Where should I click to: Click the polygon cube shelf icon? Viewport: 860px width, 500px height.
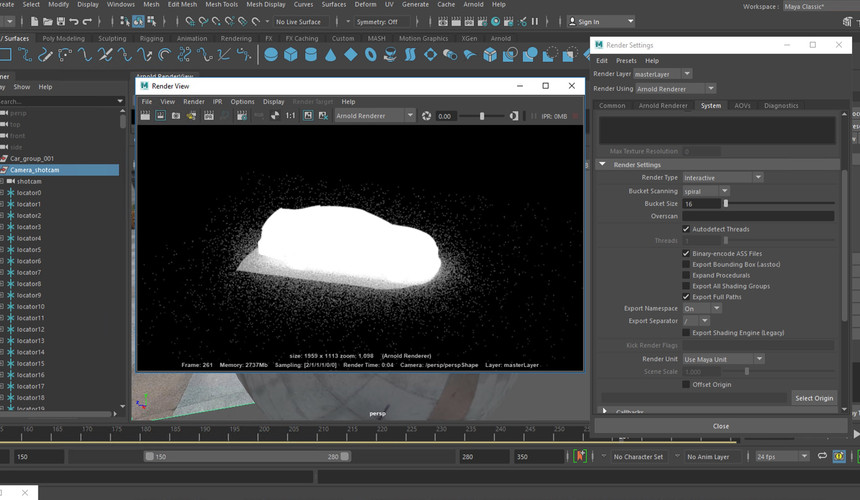289,55
